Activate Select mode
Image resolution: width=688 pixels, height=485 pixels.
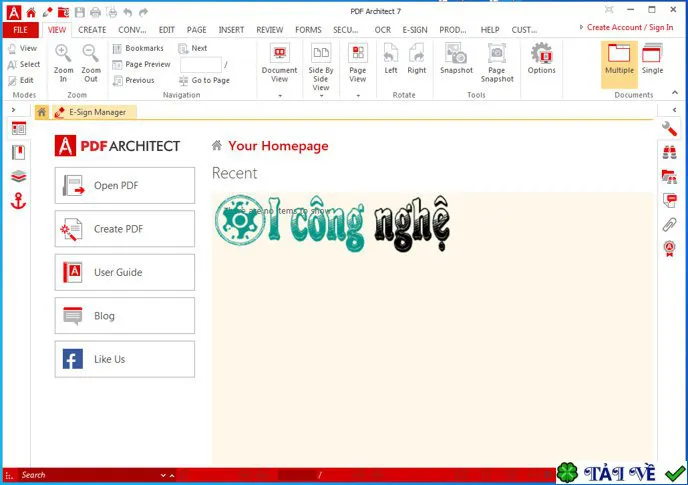(24, 65)
